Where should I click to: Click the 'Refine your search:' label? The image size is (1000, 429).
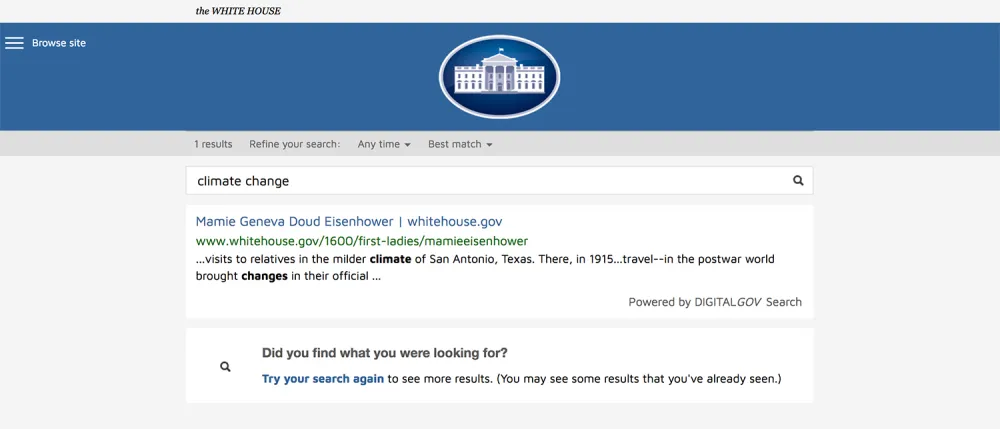(295, 144)
